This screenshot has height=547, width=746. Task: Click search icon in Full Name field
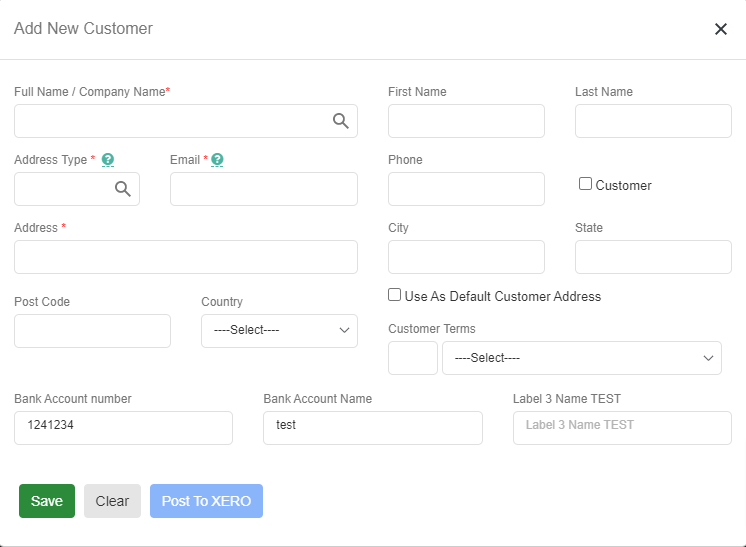coord(341,121)
